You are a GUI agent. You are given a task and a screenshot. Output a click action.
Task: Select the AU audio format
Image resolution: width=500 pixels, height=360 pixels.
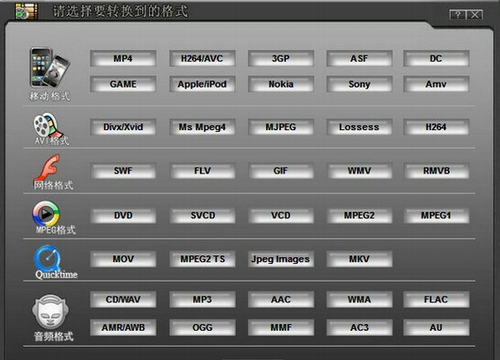[x=436, y=327]
